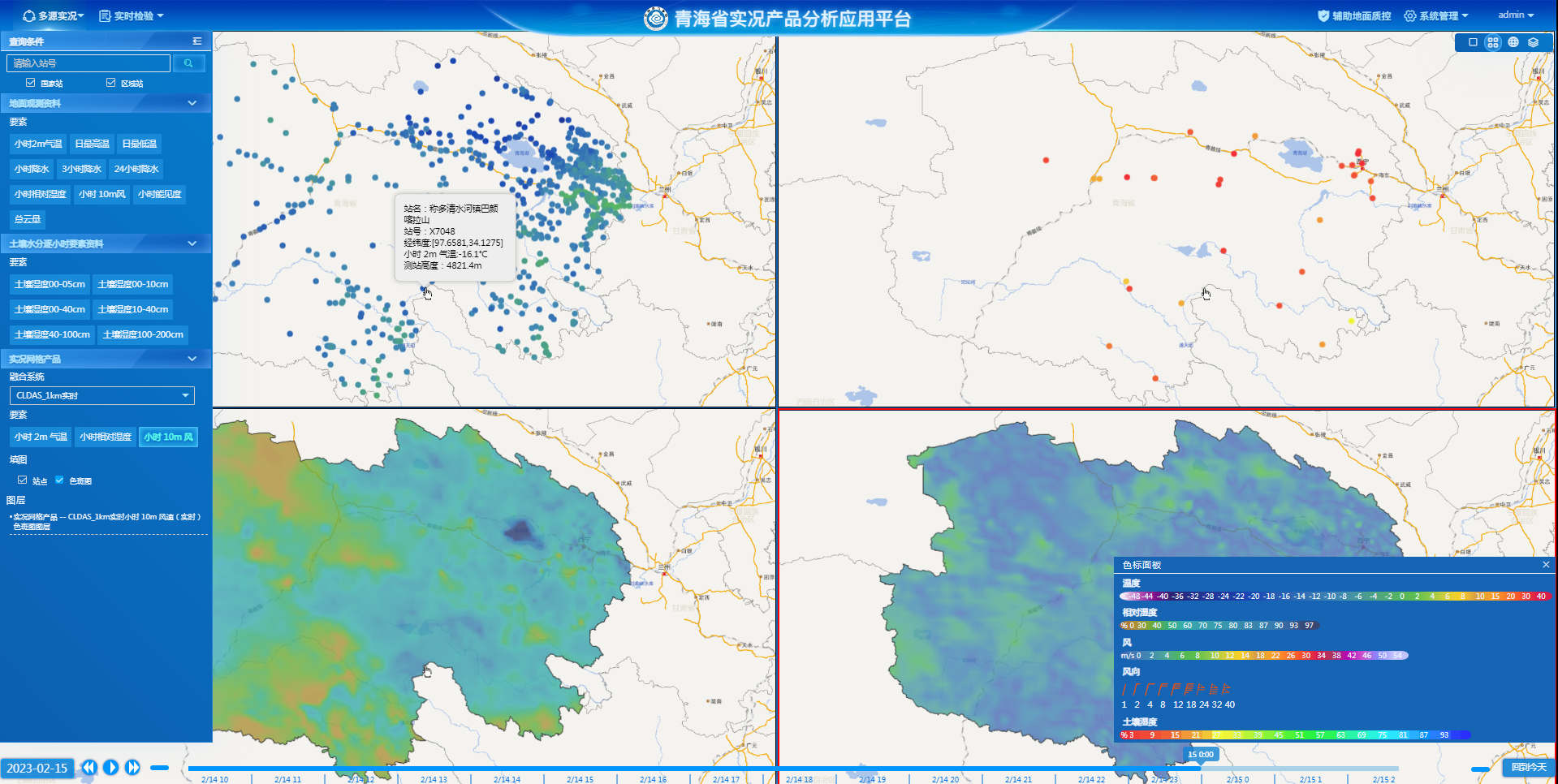Screen dimensions: 1558x784
Task: Click the platform logo emblem in header
Action: (656, 18)
